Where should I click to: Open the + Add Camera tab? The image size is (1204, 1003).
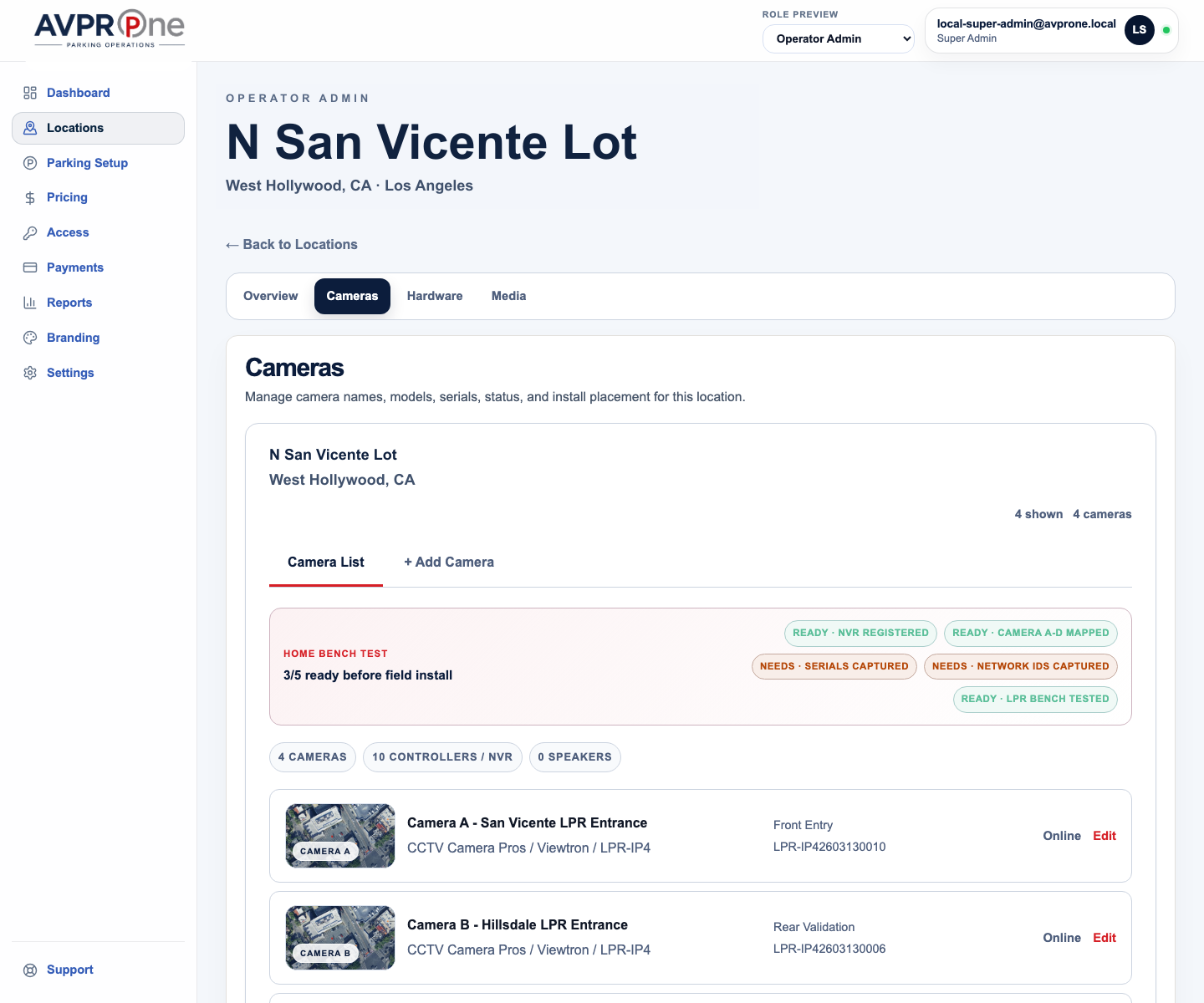tap(449, 563)
